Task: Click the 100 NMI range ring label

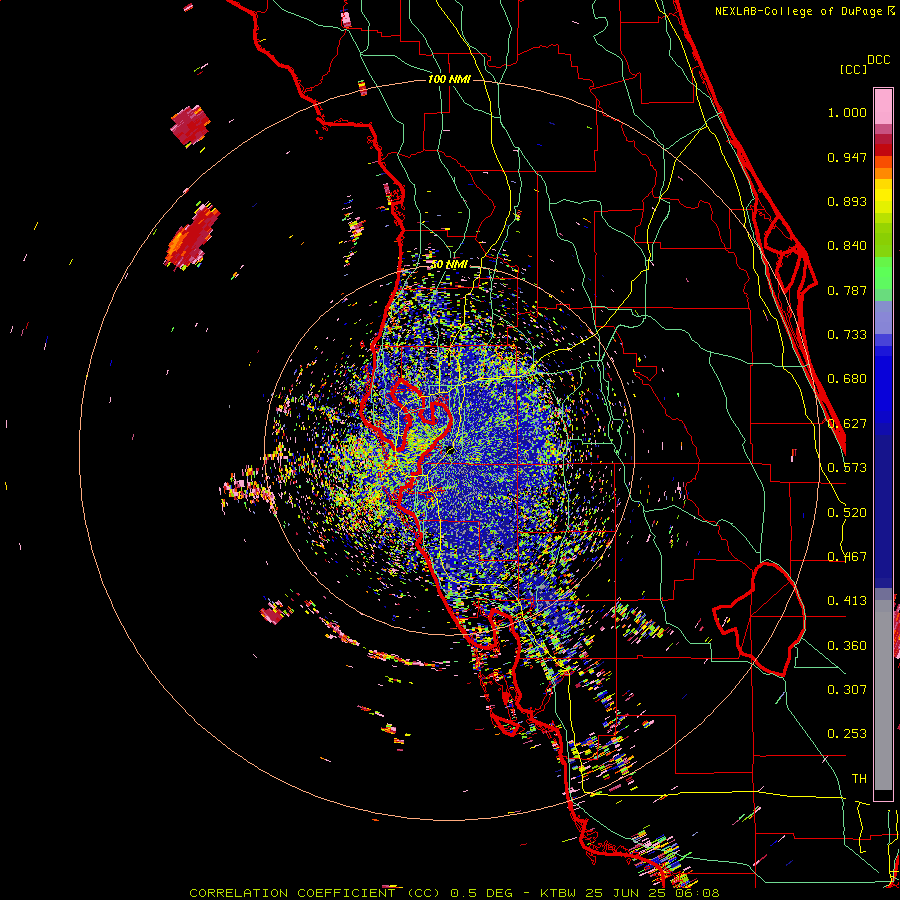Action: click(449, 79)
